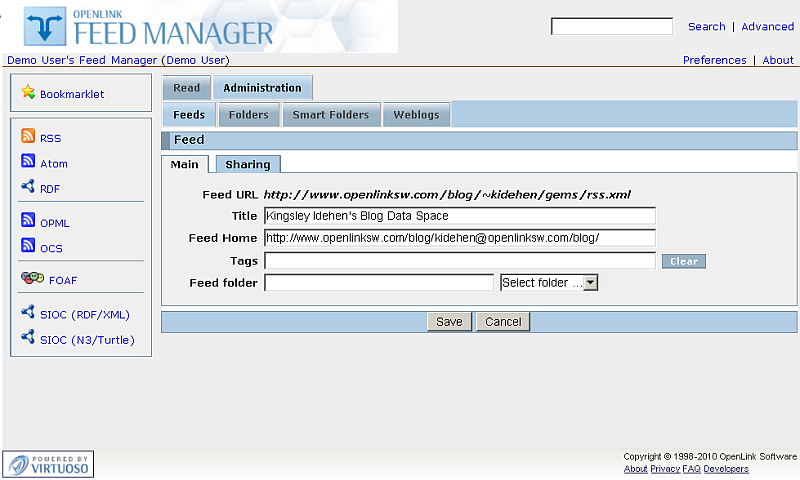The image size is (800, 480).
Task: Focus the Tags input field
Action: [459, 261]
